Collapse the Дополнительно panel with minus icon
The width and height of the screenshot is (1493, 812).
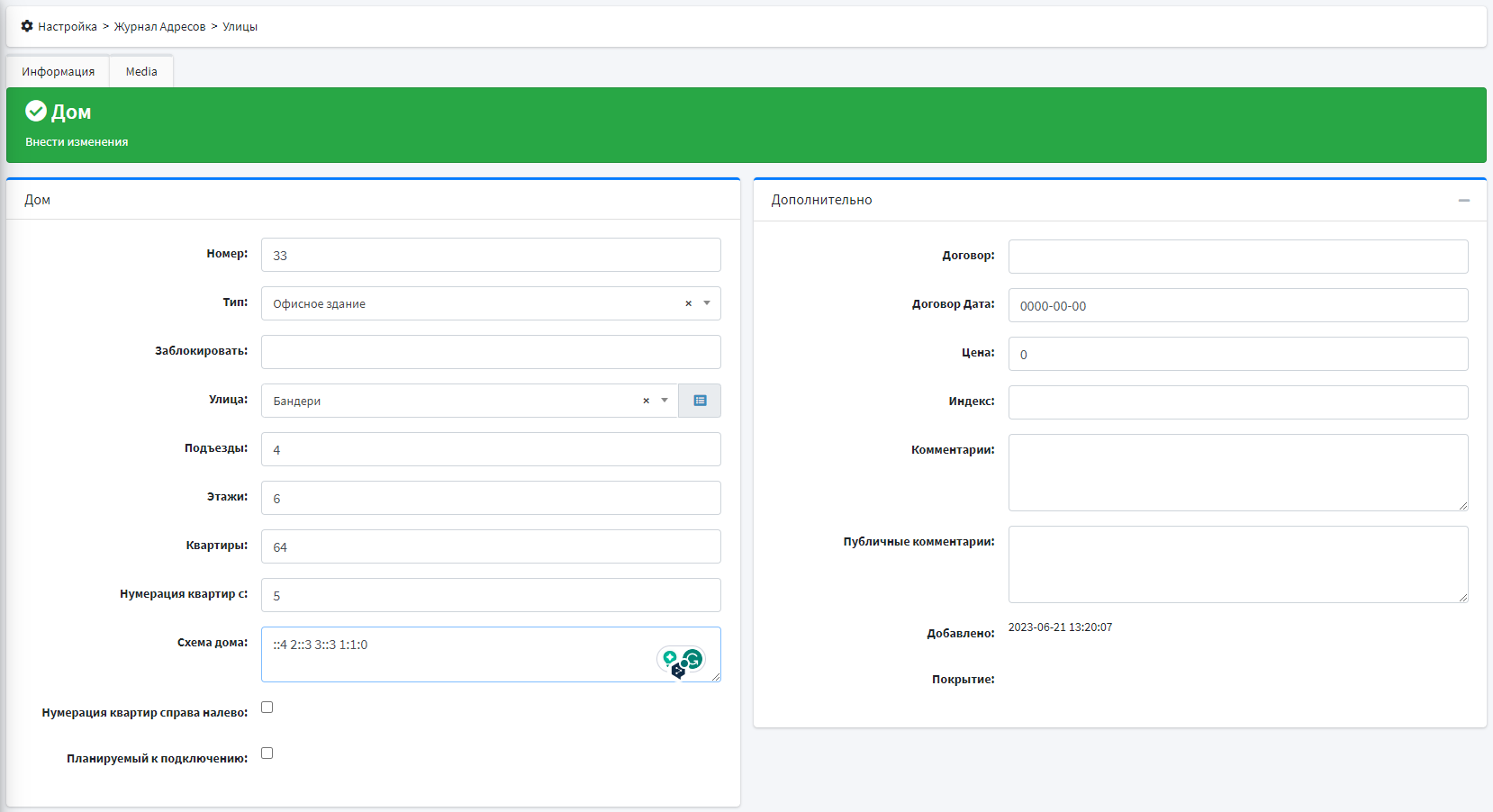coord(1463,200)
